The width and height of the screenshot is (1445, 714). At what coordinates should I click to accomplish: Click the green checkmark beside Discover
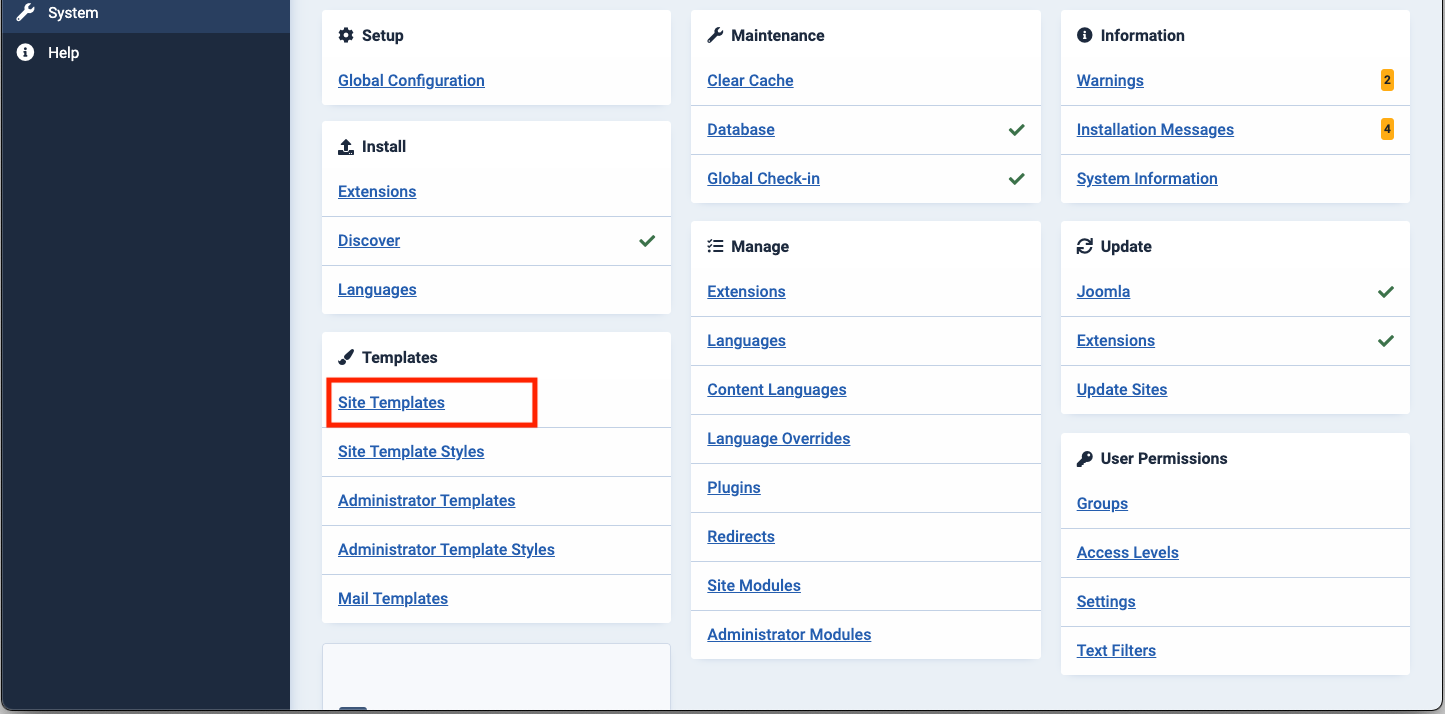[x=647, y=241]
